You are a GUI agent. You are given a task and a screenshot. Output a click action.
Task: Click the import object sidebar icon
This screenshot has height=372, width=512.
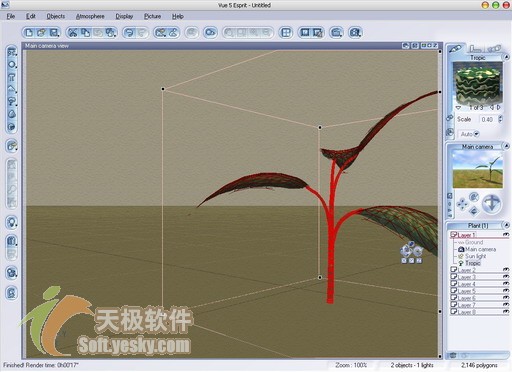click(x=12, y=146)
